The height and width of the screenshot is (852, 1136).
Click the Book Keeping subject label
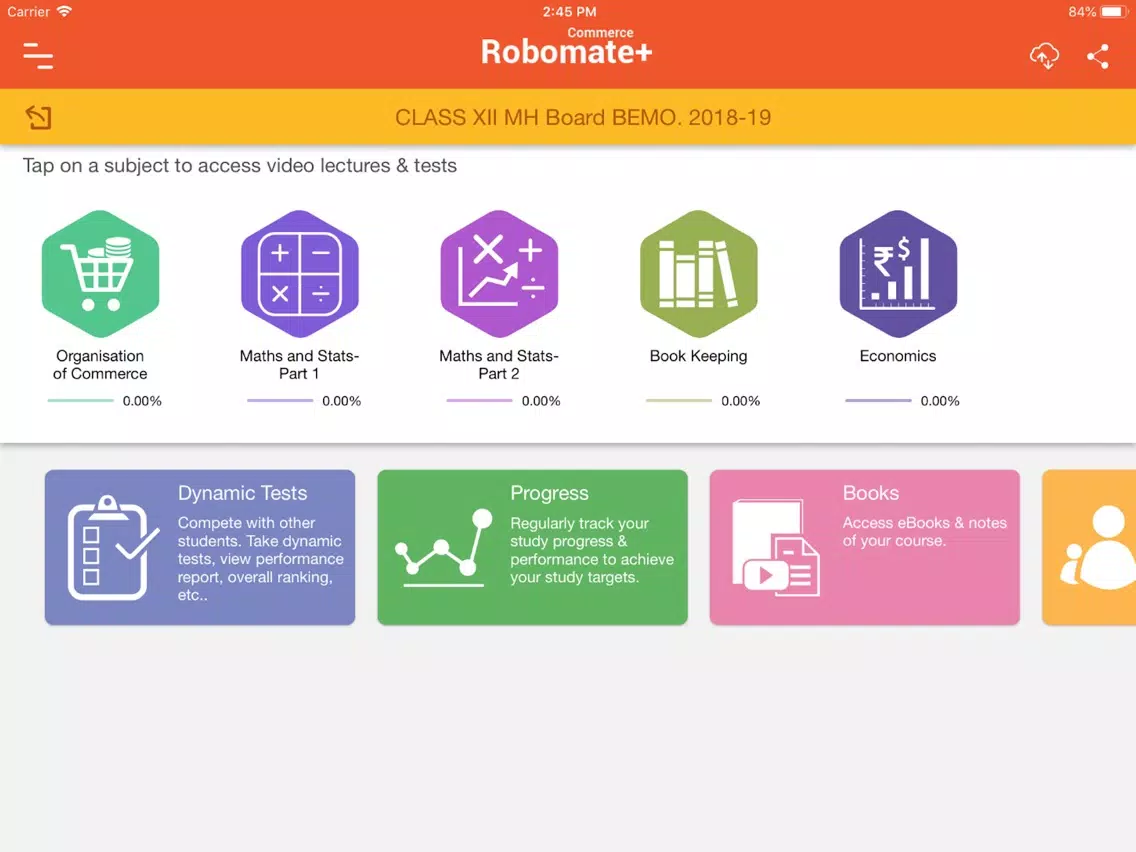pos(698,356)
